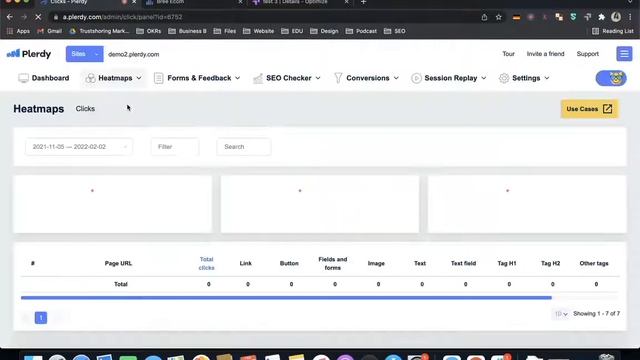640x360 pixels.
Task: Go to page 1 in pagination
Action: click(41, 318)
